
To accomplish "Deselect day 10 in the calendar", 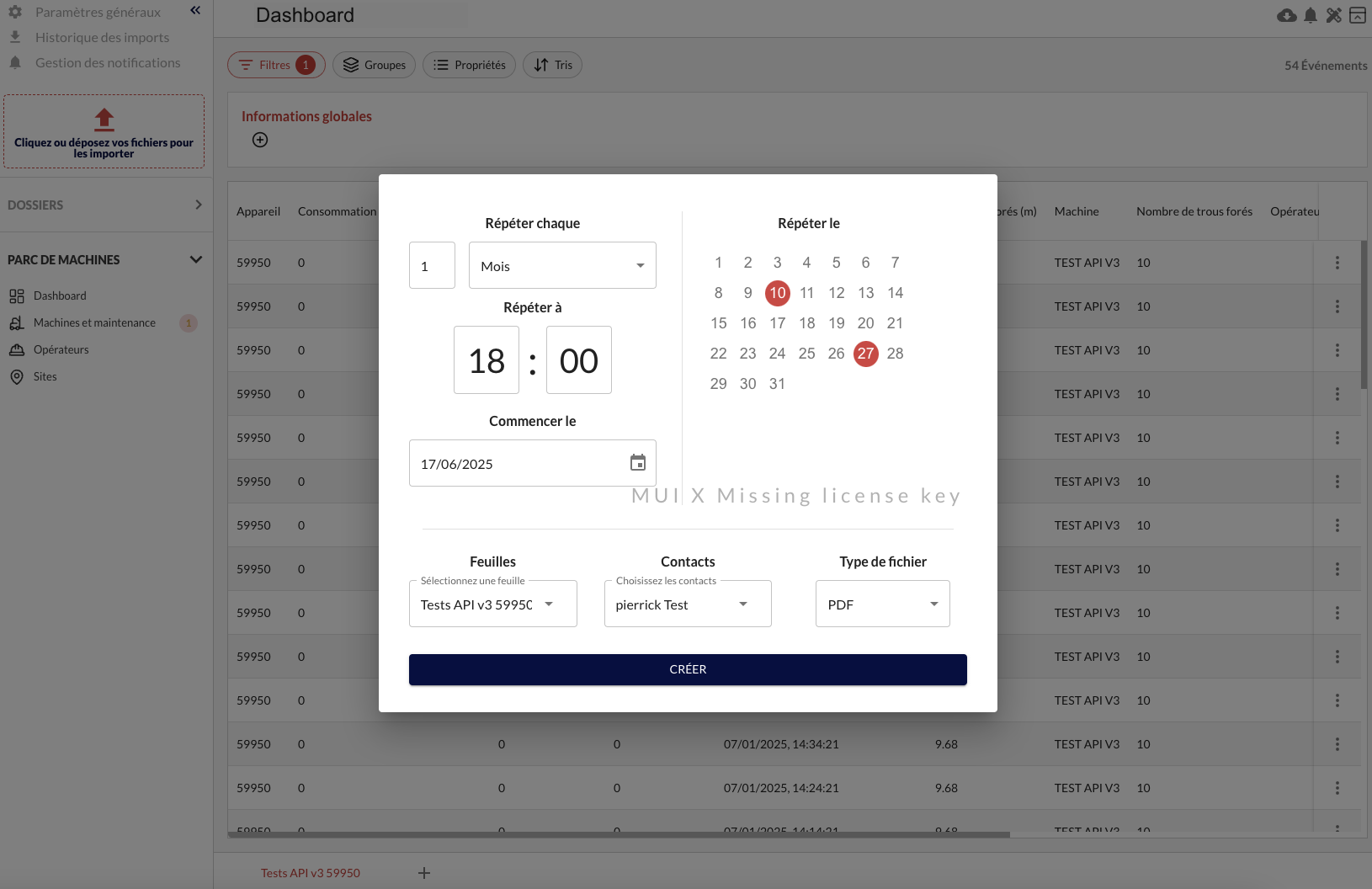I will [x=777, y=293].
